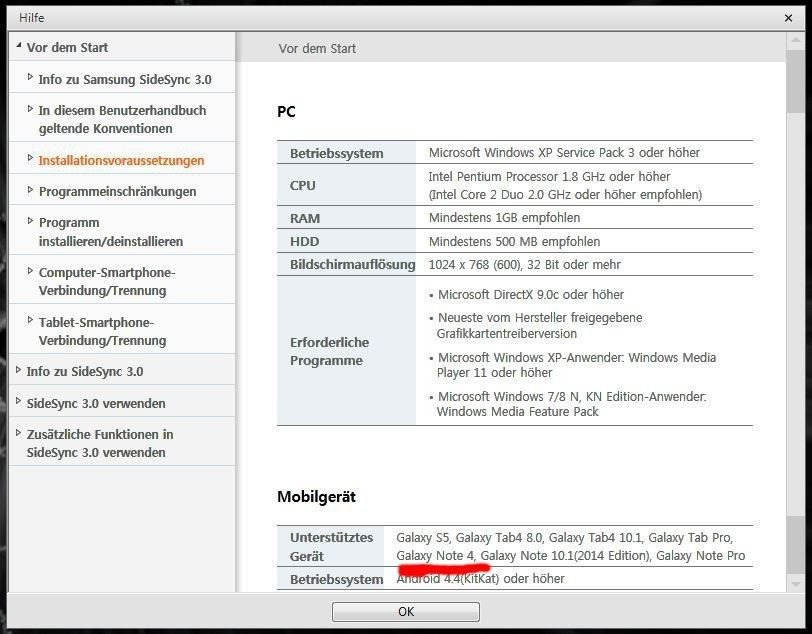Expand arrow beside Programm installieren/deinstallieren

click(30, 221)
